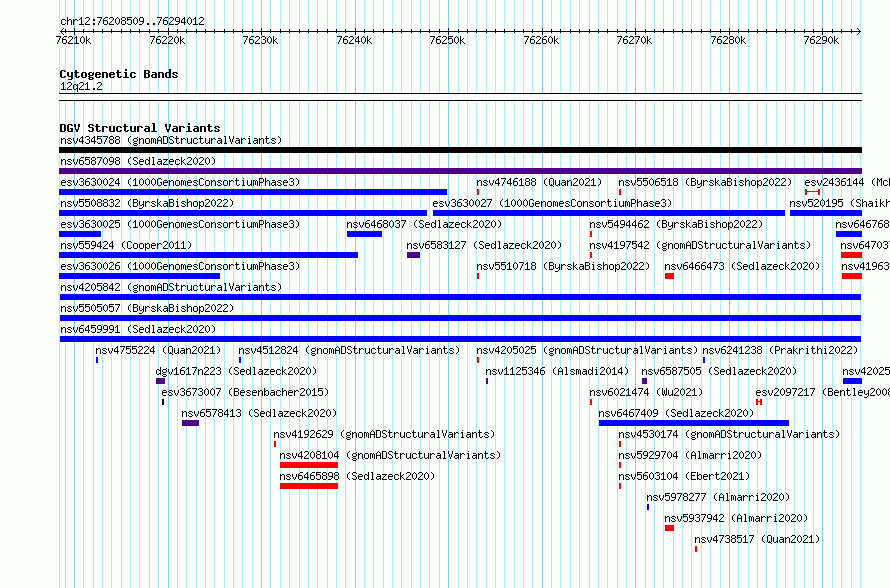Open nsv4205025 gnomADStructuralVariants variant
This screenshot has width=890, height=588.
[587, 350]
